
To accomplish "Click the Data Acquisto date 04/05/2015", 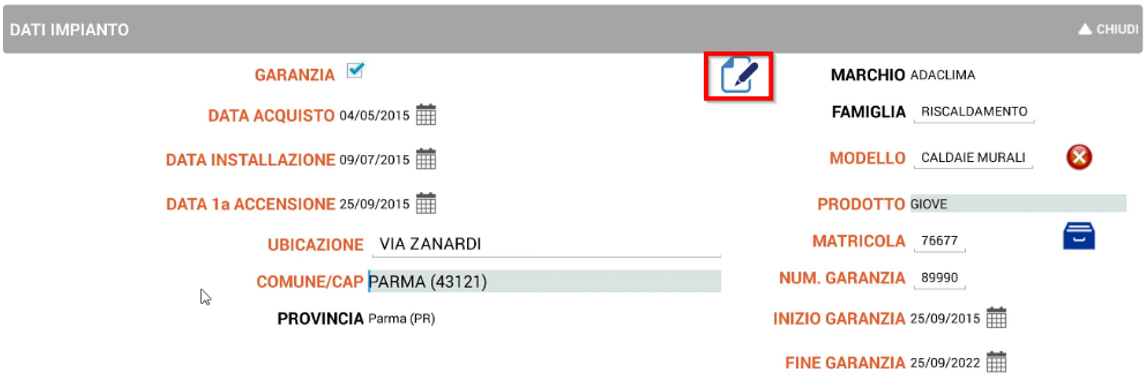I will 375,115.
